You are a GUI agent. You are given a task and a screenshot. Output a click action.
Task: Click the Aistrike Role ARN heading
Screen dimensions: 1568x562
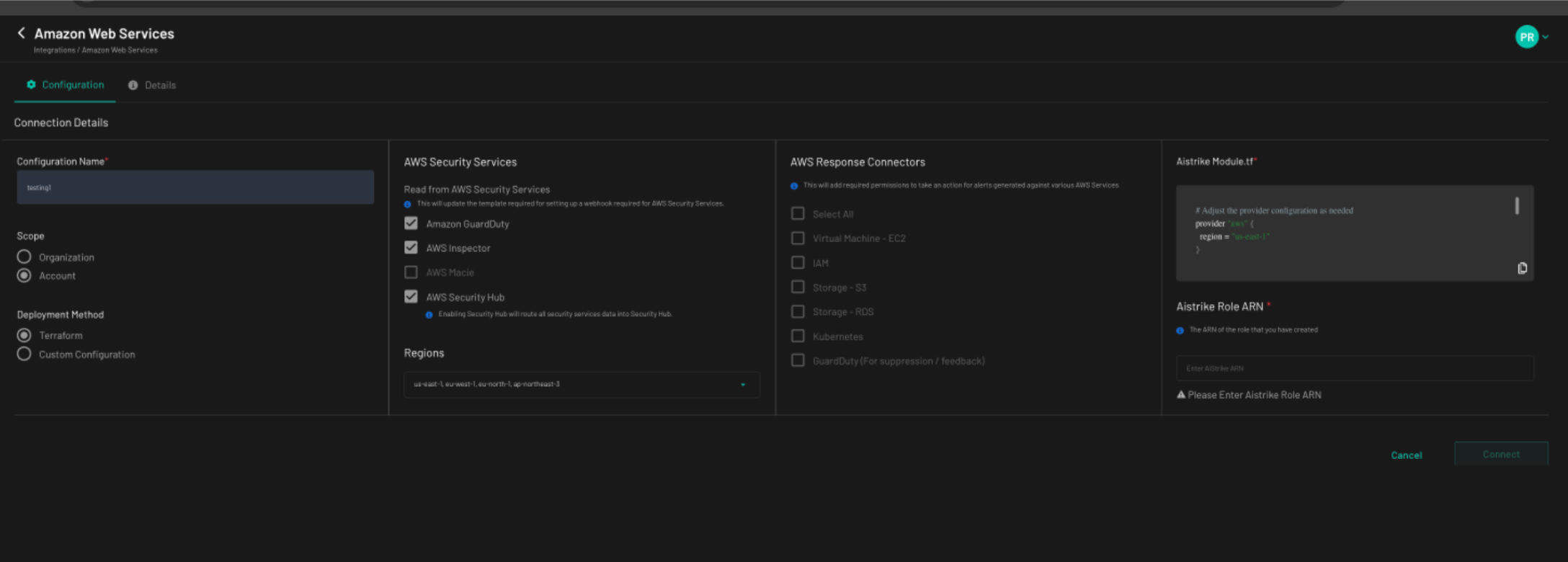coord(1219,307)
